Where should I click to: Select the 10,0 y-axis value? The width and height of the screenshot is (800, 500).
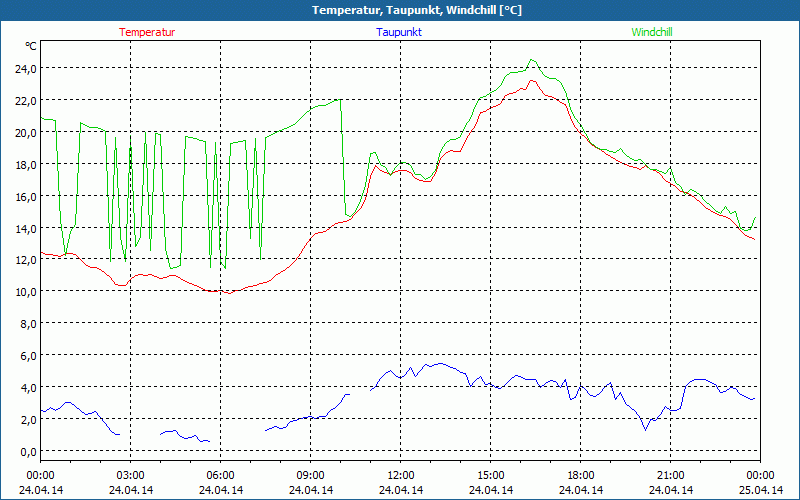tap(26, 292)
